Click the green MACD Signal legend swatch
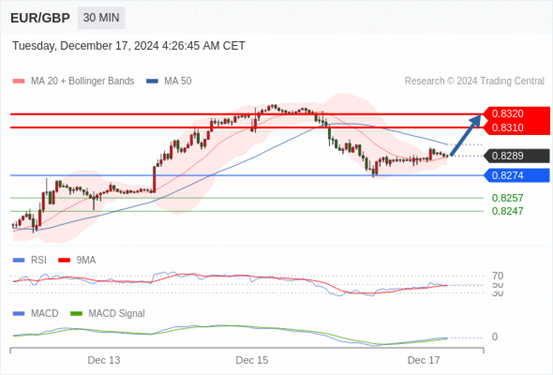The width and height of the screenshot is (553, 375). [76, 313]
